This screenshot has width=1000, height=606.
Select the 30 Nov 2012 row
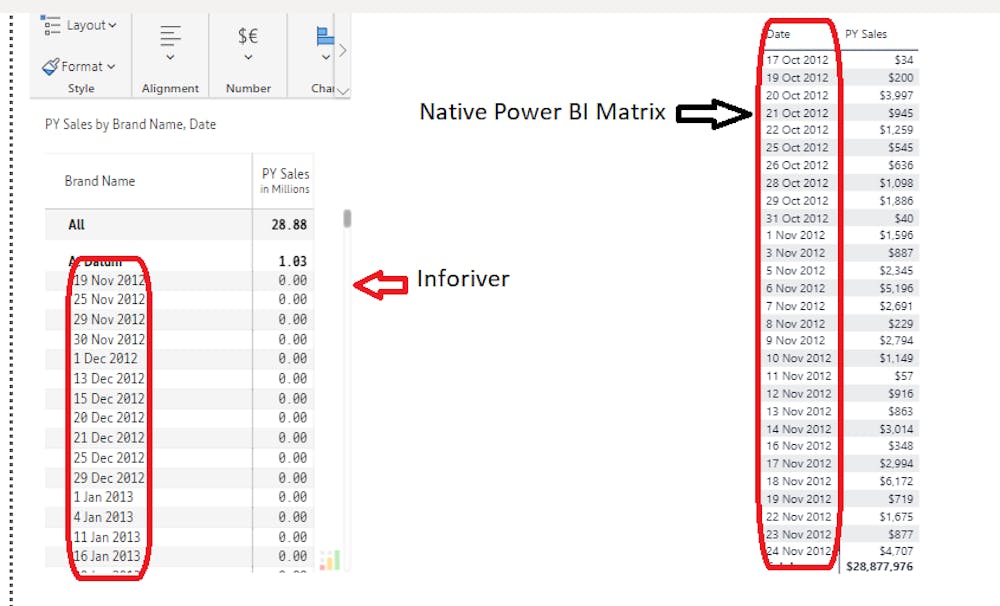[179, 339]
